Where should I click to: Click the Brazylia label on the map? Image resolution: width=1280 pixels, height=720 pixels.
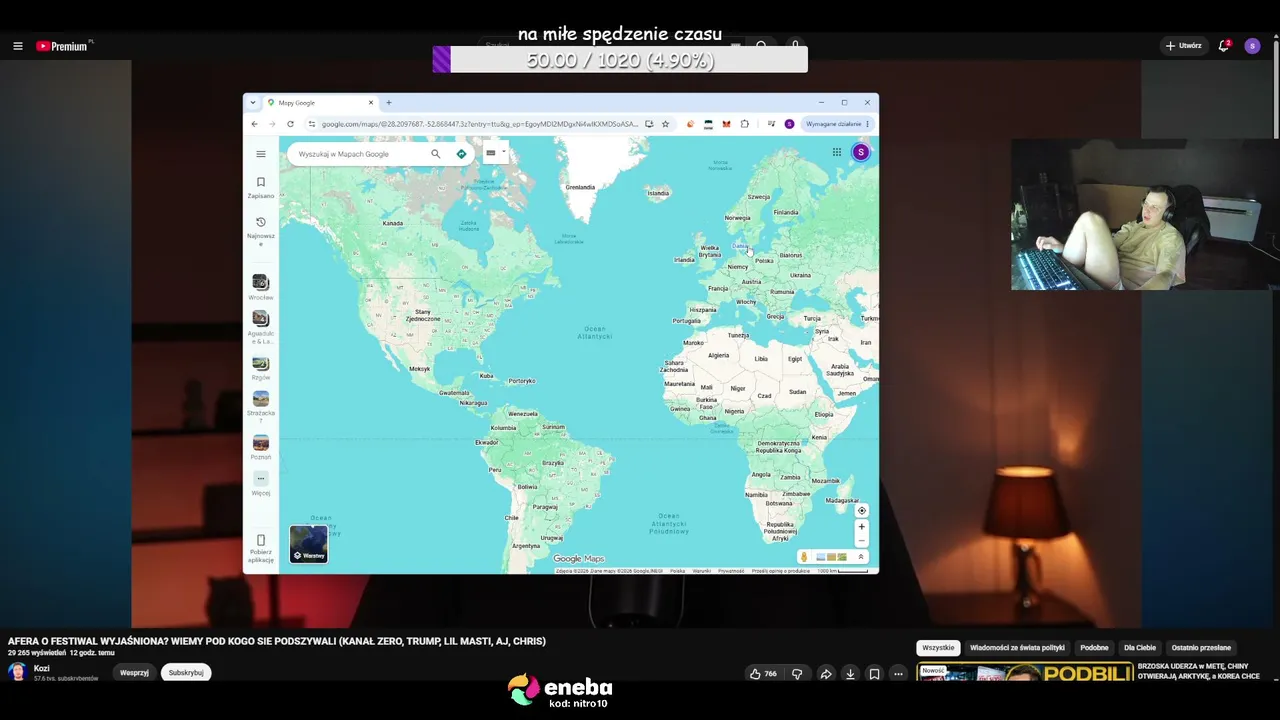coord(553,463)
